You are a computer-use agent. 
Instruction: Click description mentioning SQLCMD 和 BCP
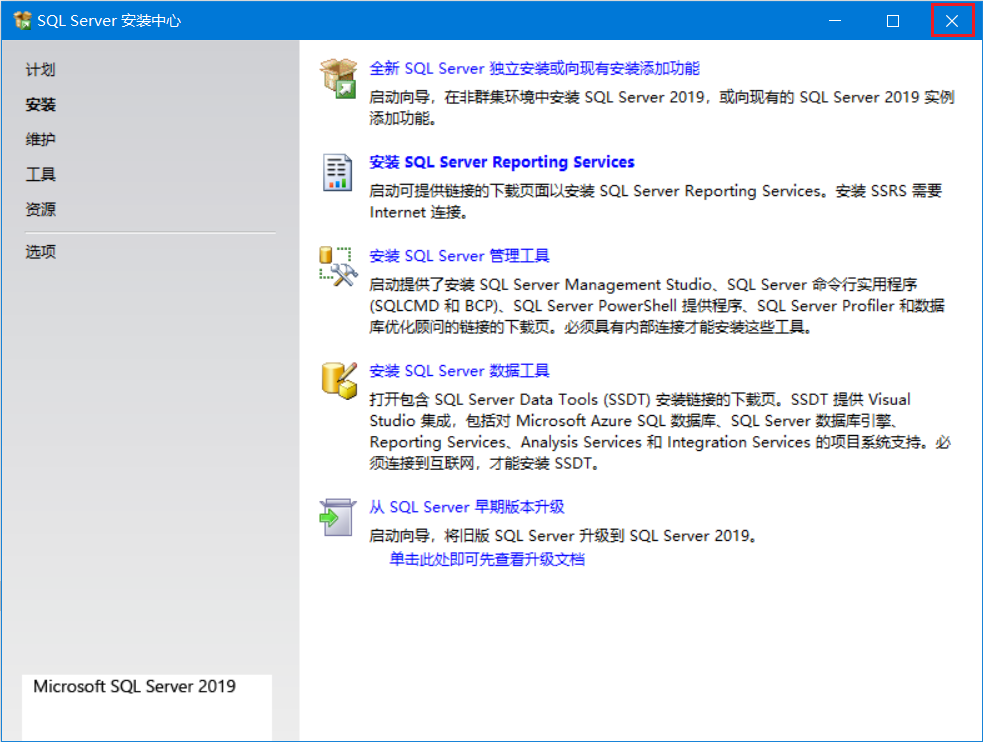[x=656, y=306]
